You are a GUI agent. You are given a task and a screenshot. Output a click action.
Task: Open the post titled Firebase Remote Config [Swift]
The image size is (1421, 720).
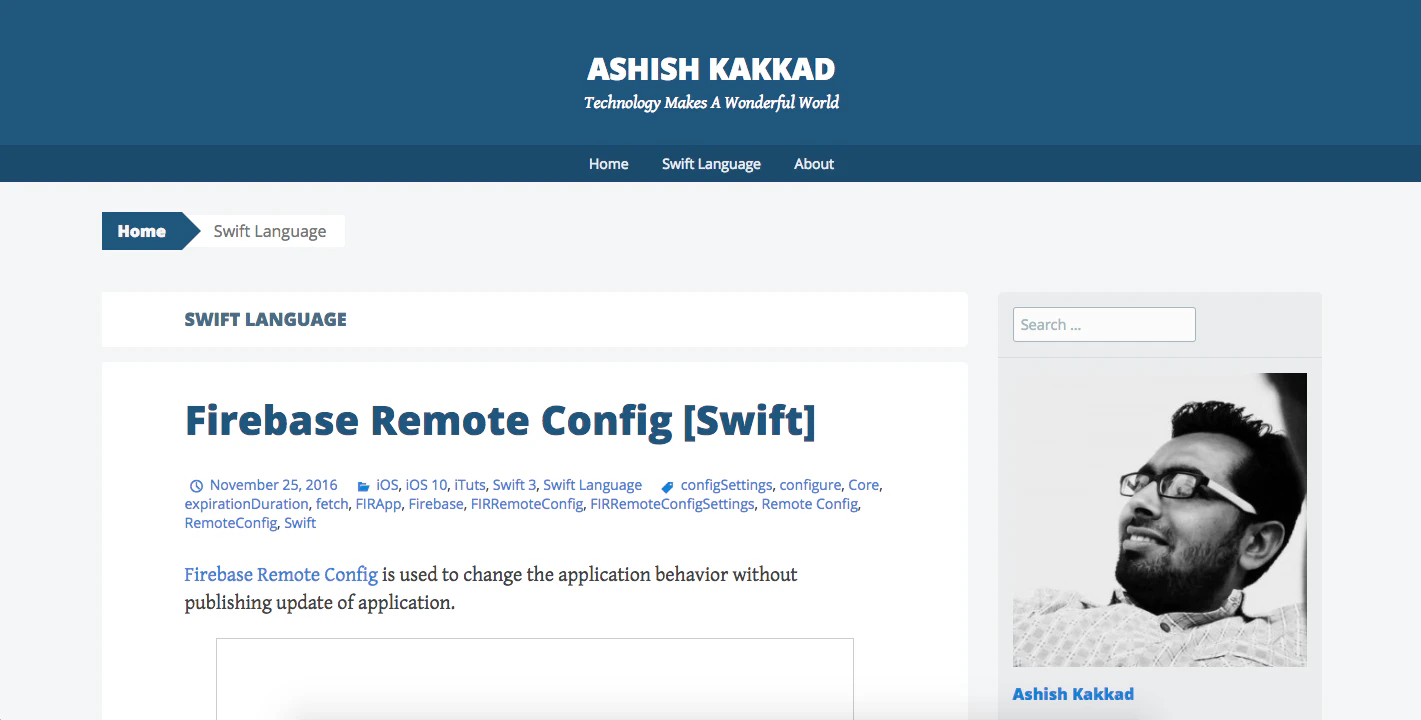tap(500, 420)
